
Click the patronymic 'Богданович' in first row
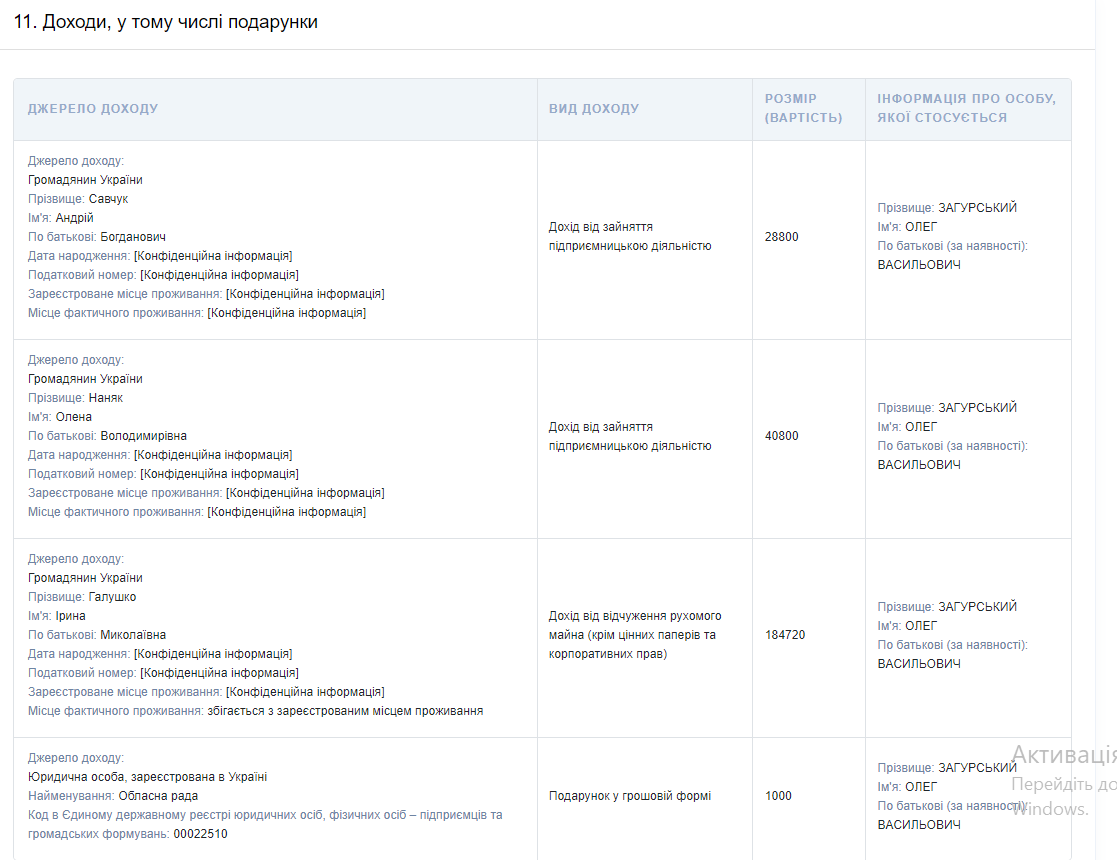pyautogui.click(x=133, y=237)
